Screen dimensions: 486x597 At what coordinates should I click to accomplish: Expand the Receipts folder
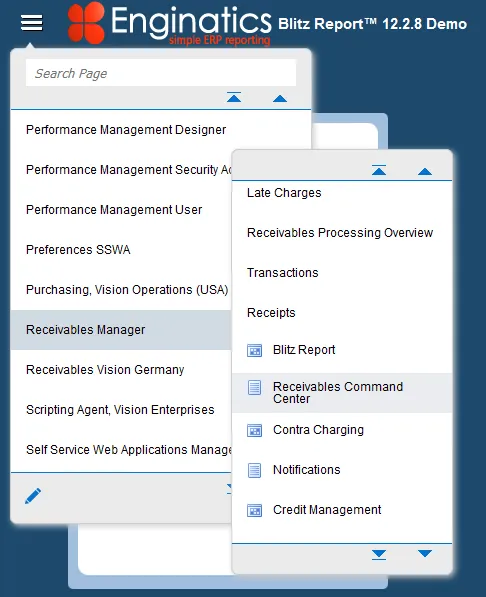tap(271, 313)
